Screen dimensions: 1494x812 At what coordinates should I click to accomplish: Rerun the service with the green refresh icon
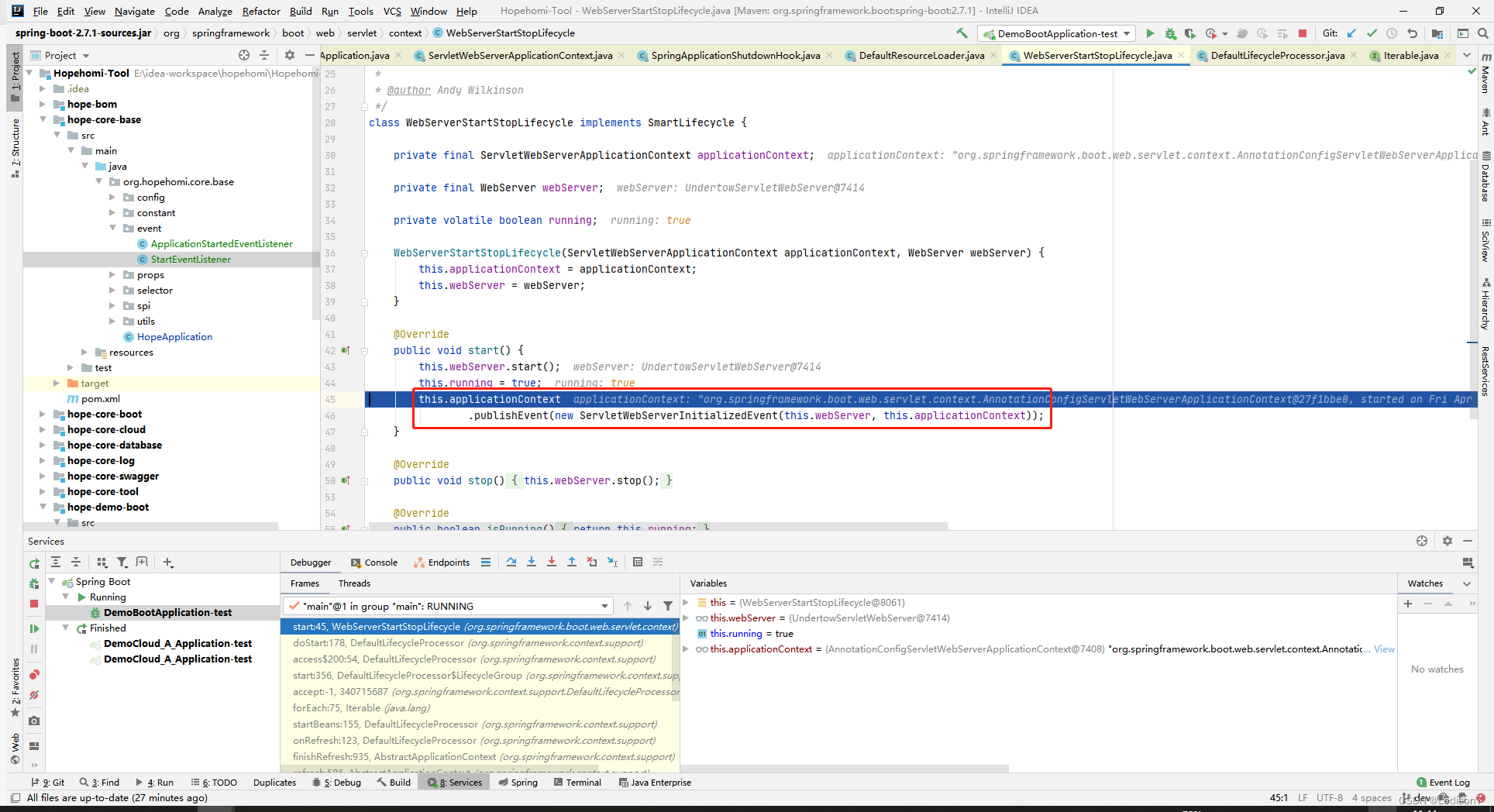pyautogui.click(x=34, y=563)
